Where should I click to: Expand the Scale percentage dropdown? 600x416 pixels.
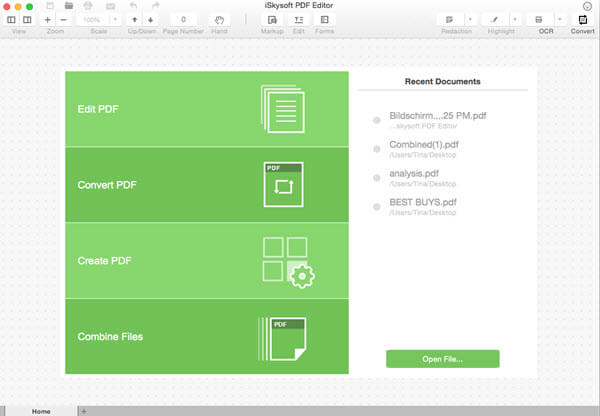coord(115,20)
